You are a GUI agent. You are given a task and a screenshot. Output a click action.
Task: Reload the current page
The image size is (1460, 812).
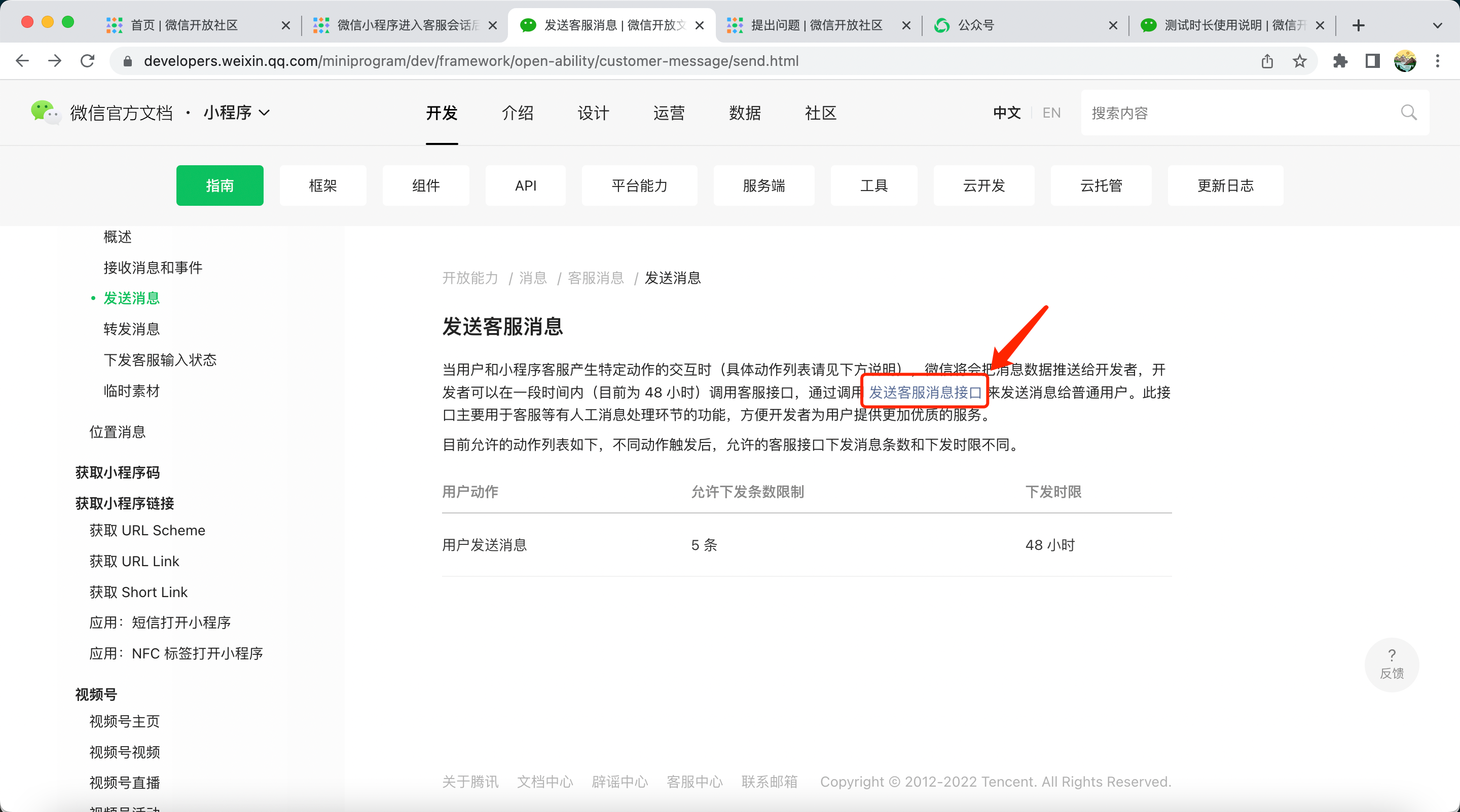(x=87, y=61)
